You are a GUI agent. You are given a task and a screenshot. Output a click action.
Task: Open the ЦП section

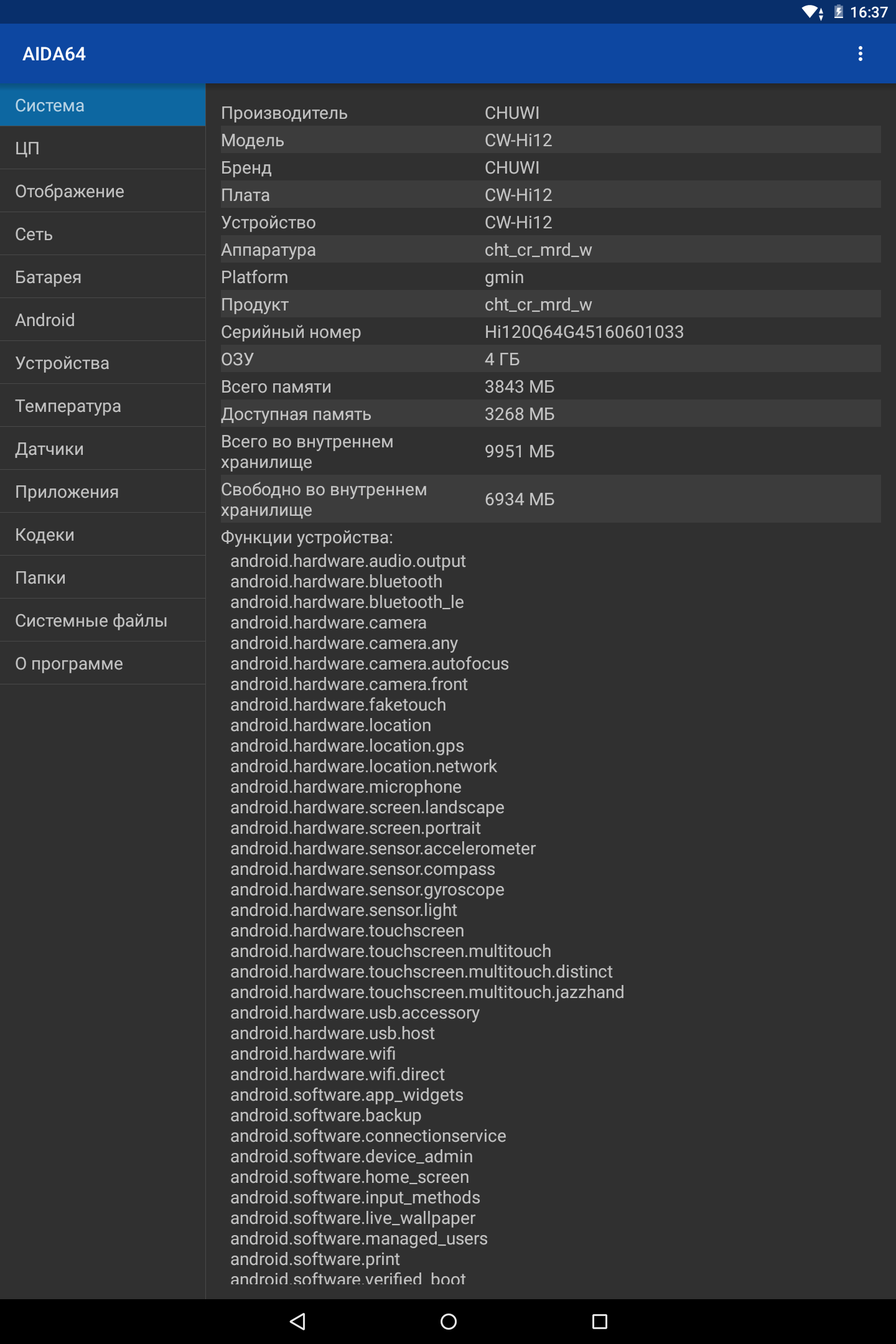click(103, 148)
